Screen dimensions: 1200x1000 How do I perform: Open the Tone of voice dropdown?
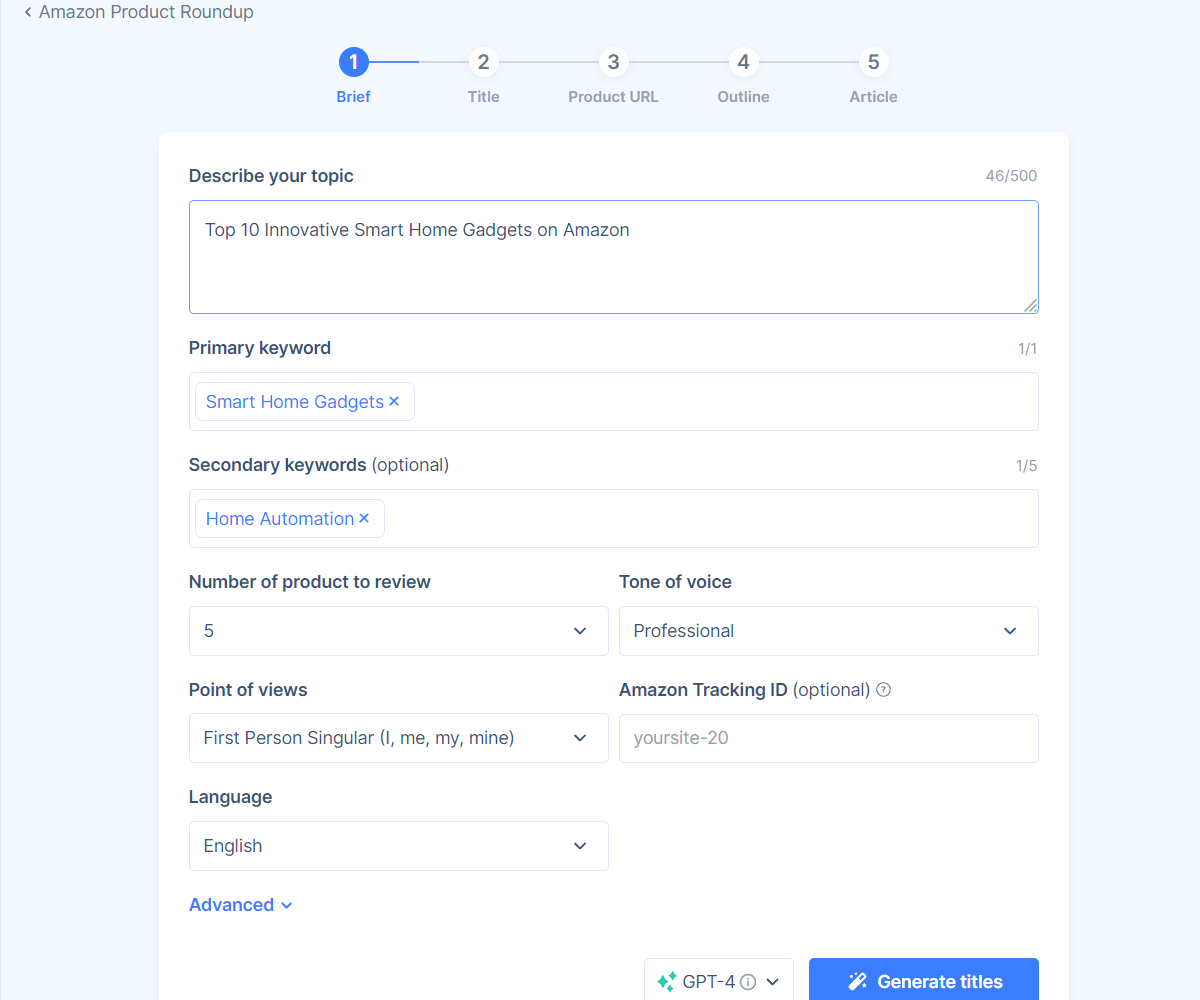828,631
